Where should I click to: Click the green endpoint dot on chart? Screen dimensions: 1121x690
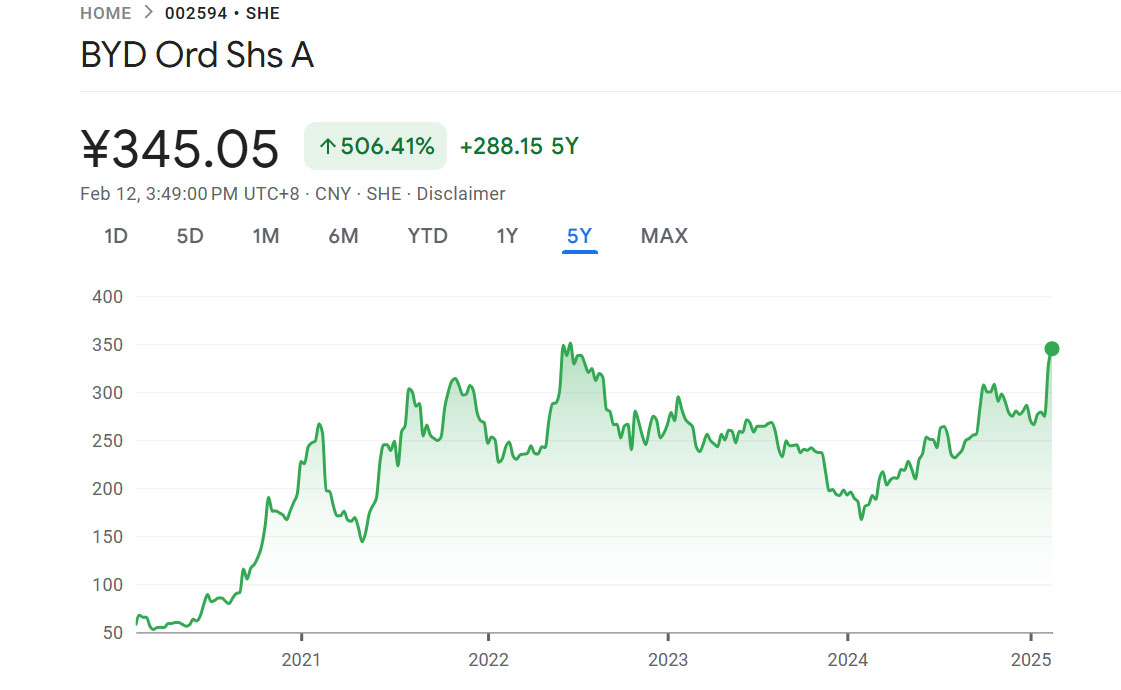pyautogui.click(x=1052, y=348)
